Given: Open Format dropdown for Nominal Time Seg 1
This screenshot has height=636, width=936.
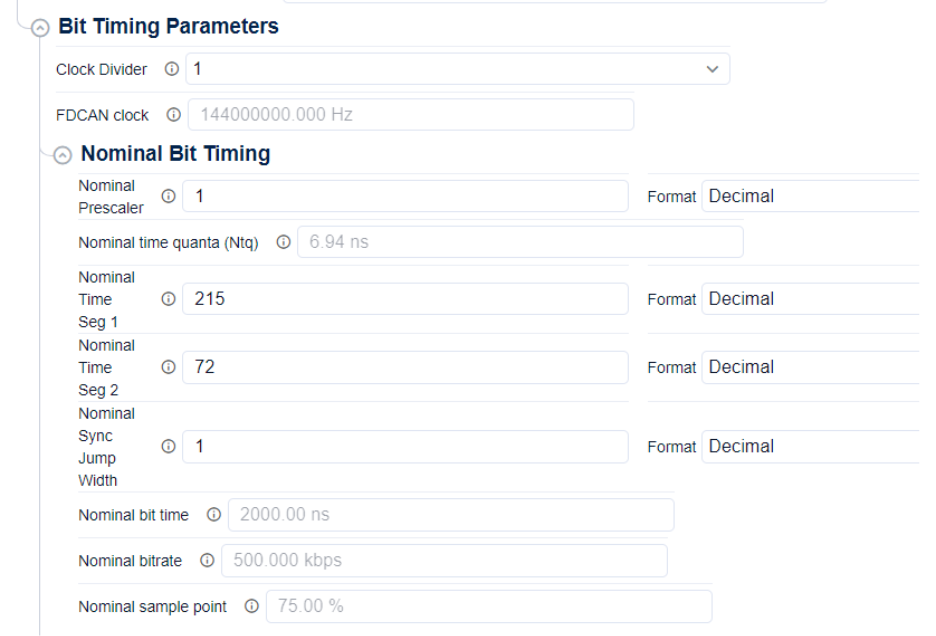Looking at the screenshot, I should pos(812,298).
